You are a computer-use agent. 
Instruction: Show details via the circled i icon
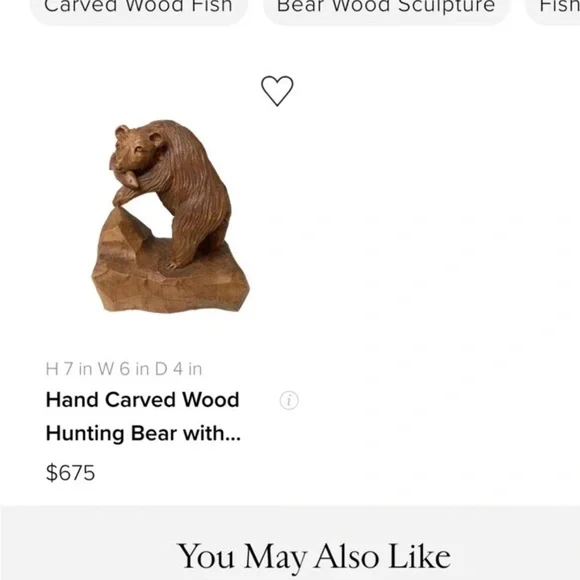tap(289, 400)
